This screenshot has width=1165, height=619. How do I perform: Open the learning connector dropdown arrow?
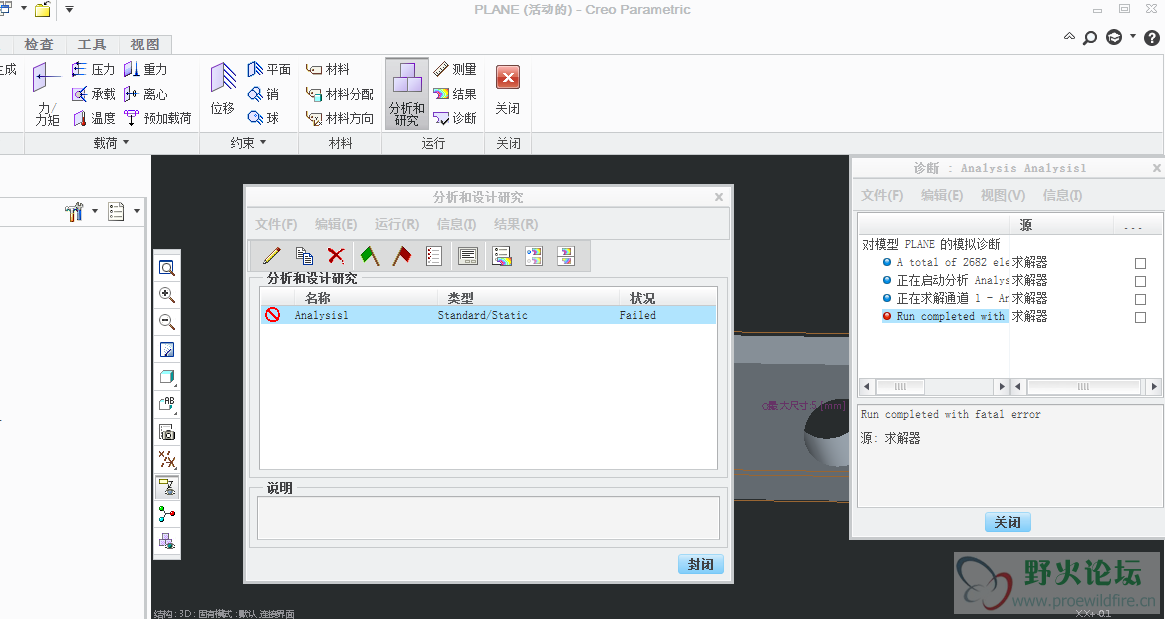1132,36
